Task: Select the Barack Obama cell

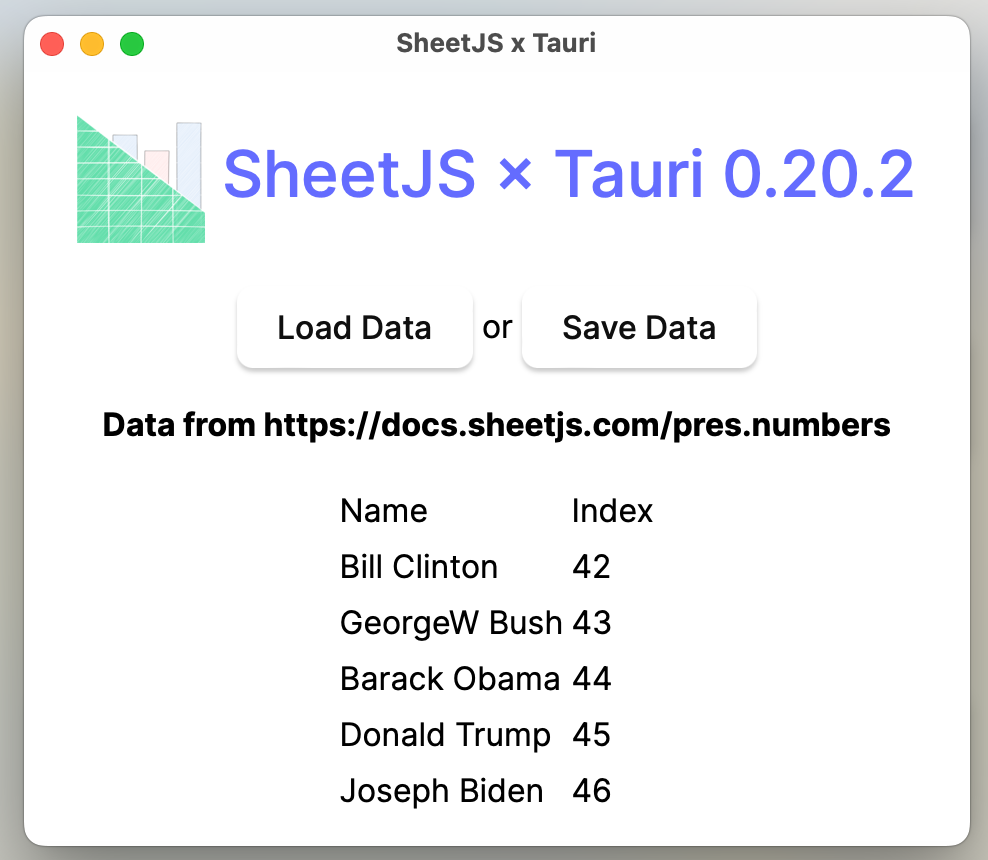Action: pos(450,679)
